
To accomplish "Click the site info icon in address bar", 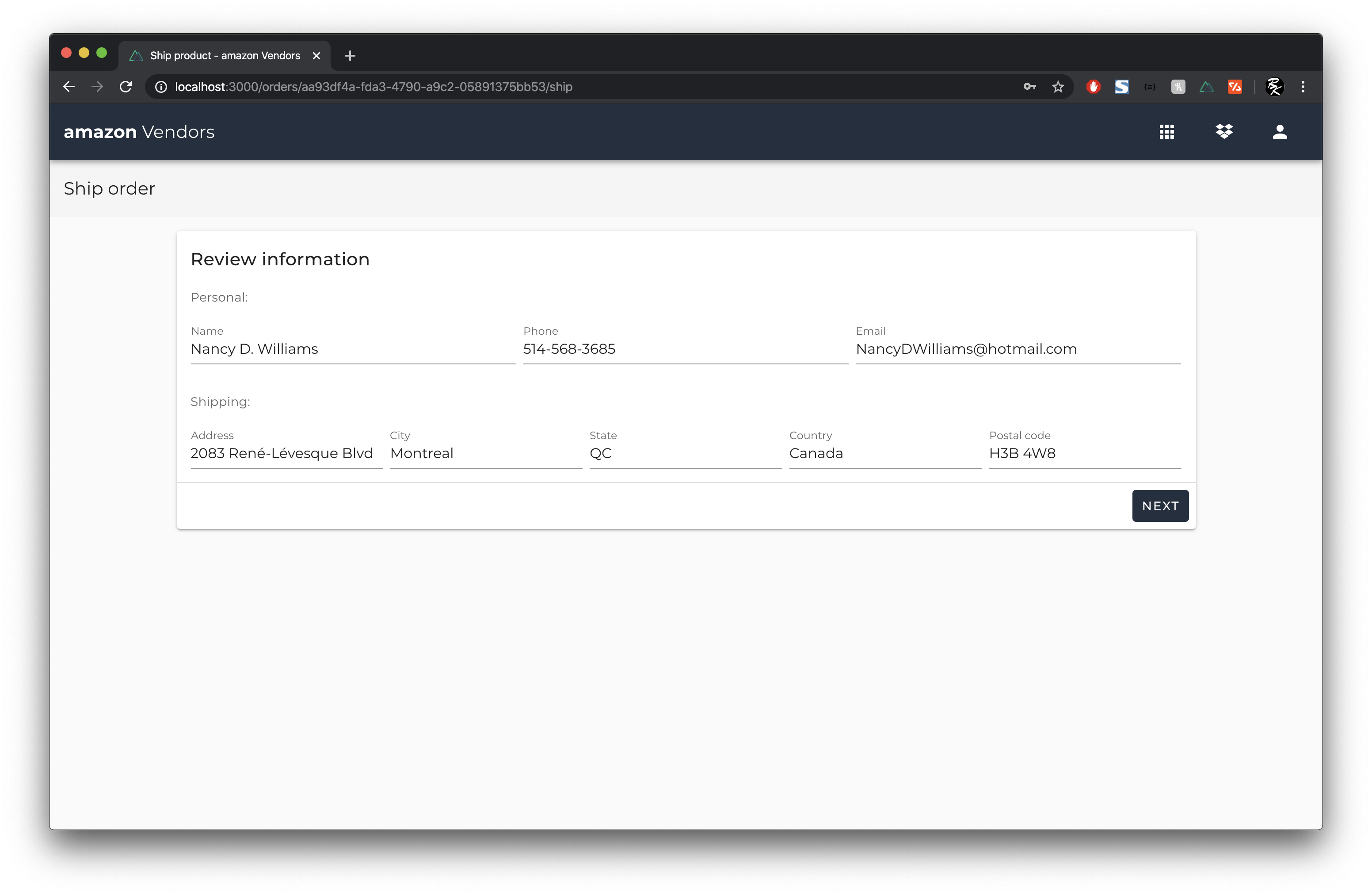I will point(161,87).
